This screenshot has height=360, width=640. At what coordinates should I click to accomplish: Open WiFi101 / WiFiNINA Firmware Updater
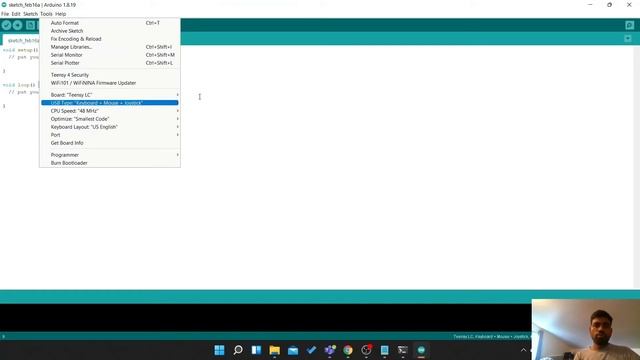pos(110,83)
